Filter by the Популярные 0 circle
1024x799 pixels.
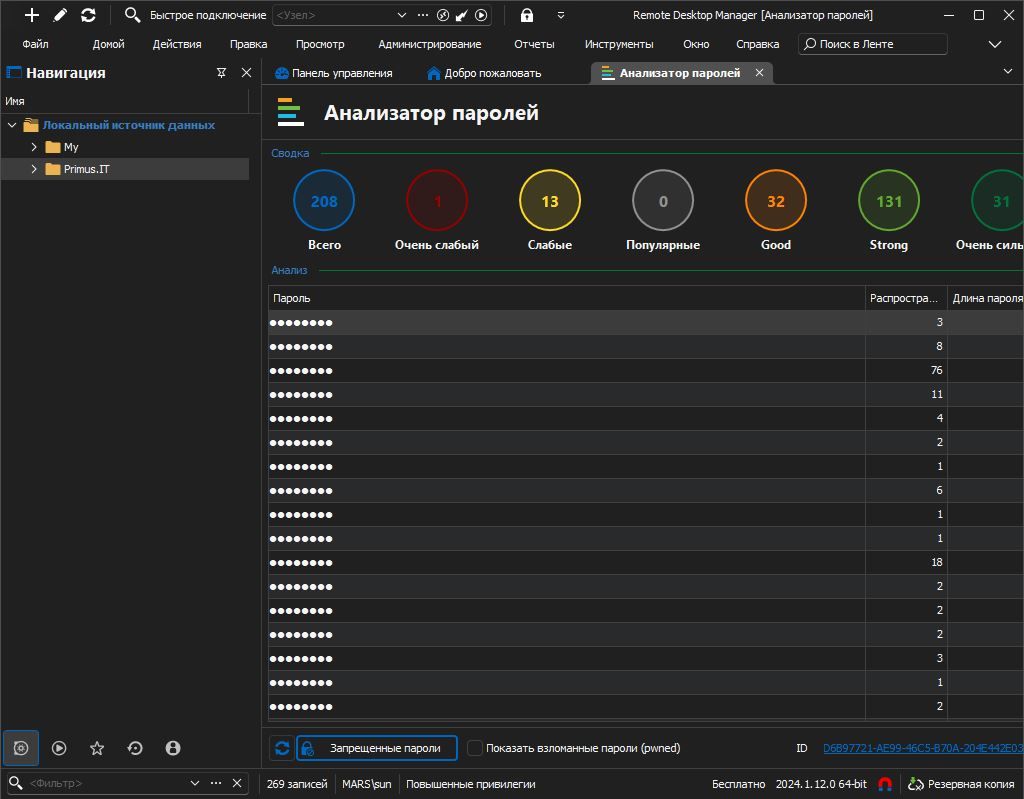[663, 200]
